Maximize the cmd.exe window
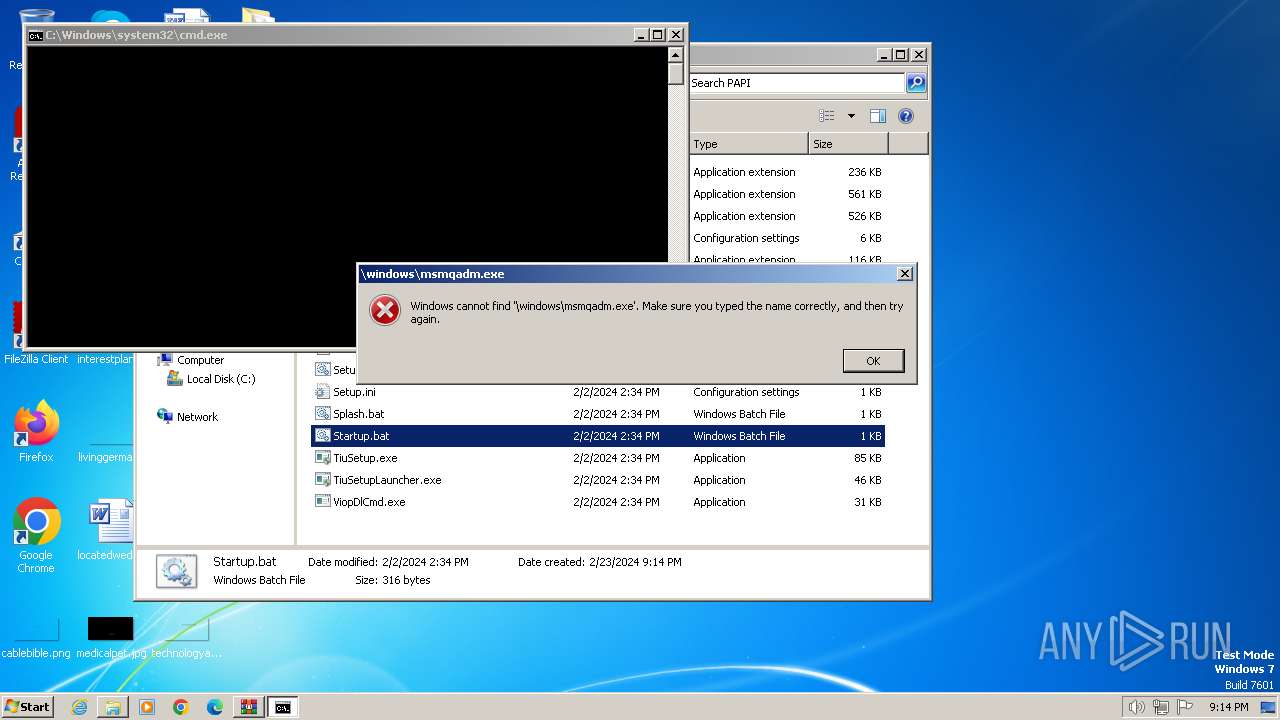 tap(657, 34)
